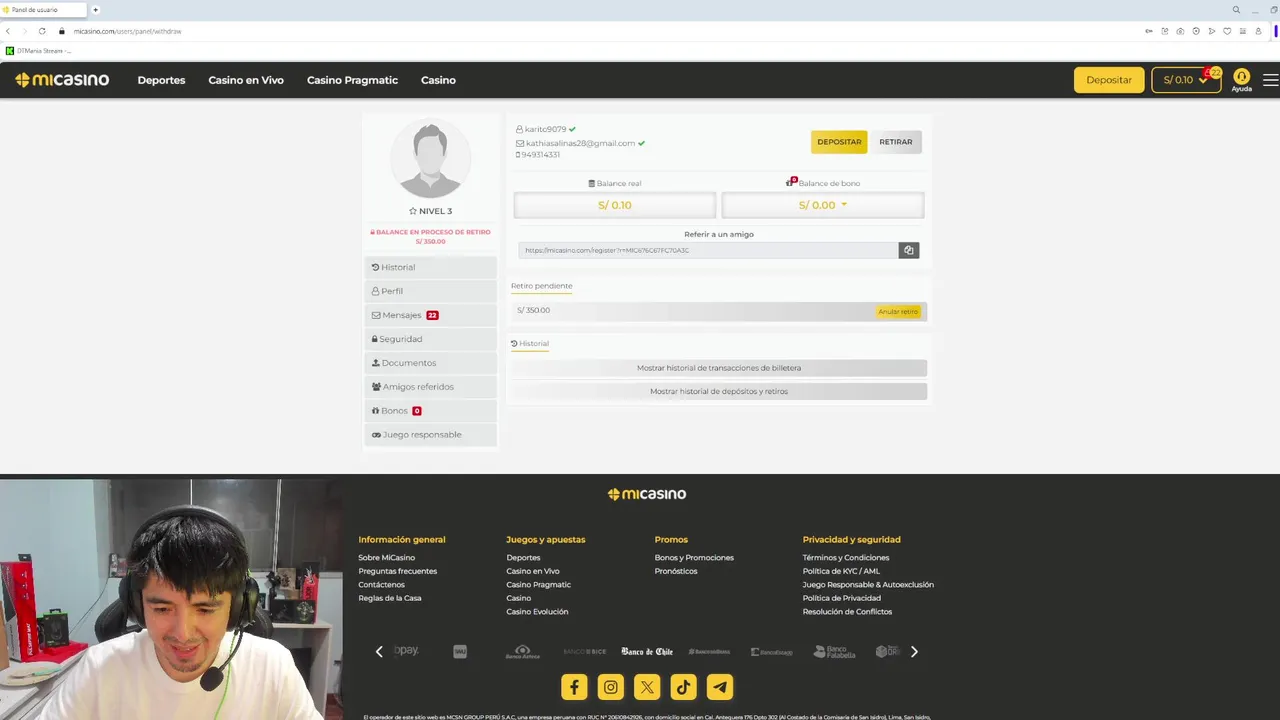The width and height of the screenshot is (1280, 720).
Task: Show next payment logos with the right arrow
Action: click(x=913, y=652)
